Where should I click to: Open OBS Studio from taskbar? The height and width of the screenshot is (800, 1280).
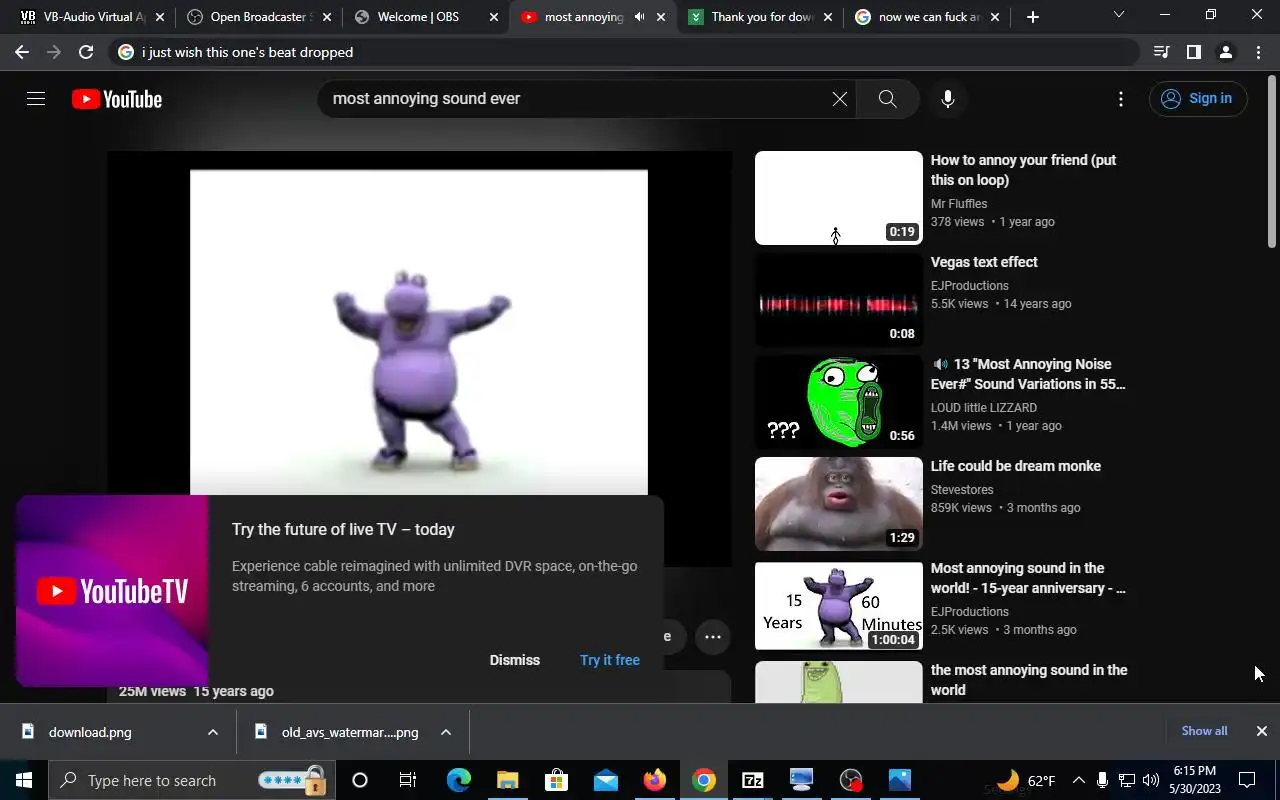point(850,780)
